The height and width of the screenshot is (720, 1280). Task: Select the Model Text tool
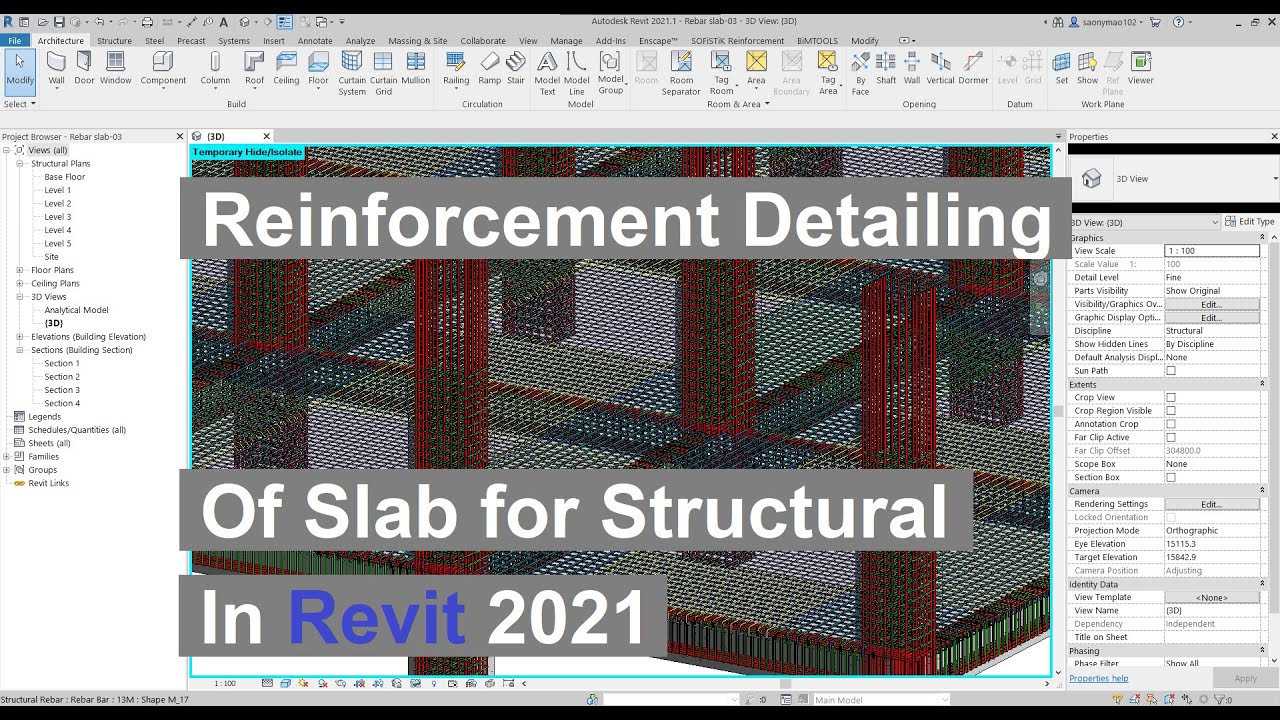[x=547, y=74]
